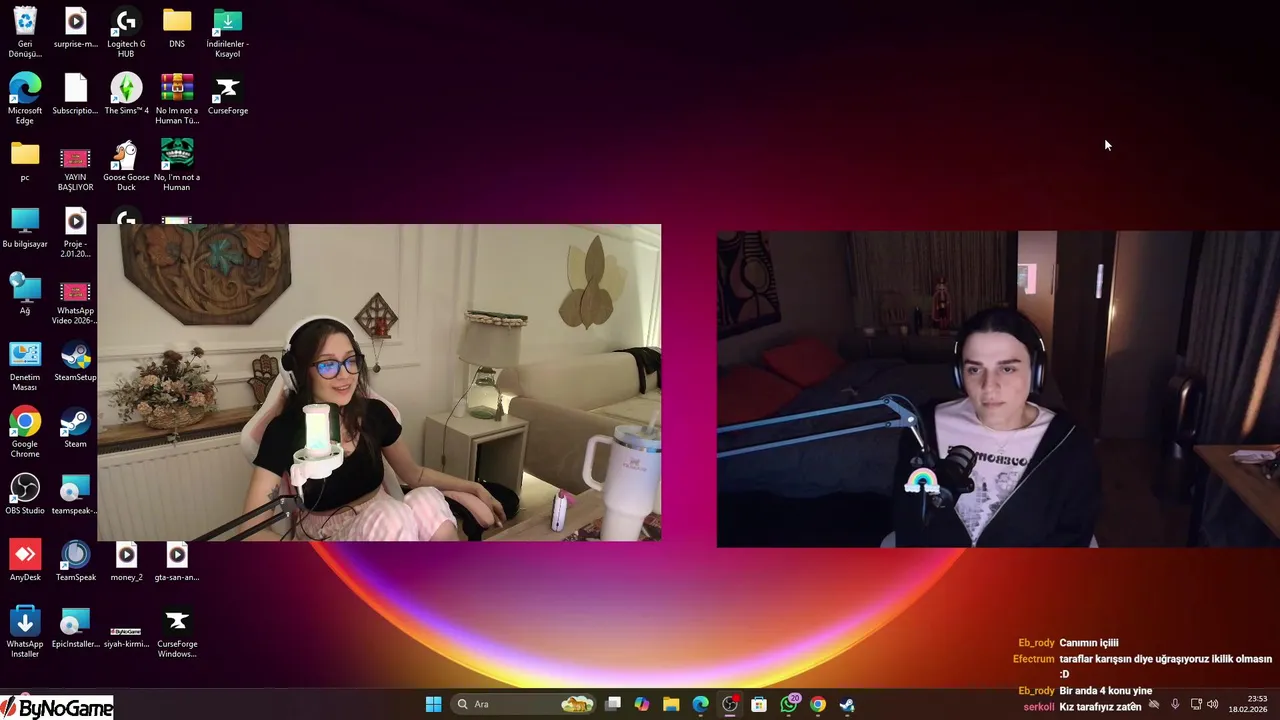Image resolution: width=1280 pixels, height=720 pixels.
Task: Launch the No, I'm not a Human game
Action: coord(177,166)
